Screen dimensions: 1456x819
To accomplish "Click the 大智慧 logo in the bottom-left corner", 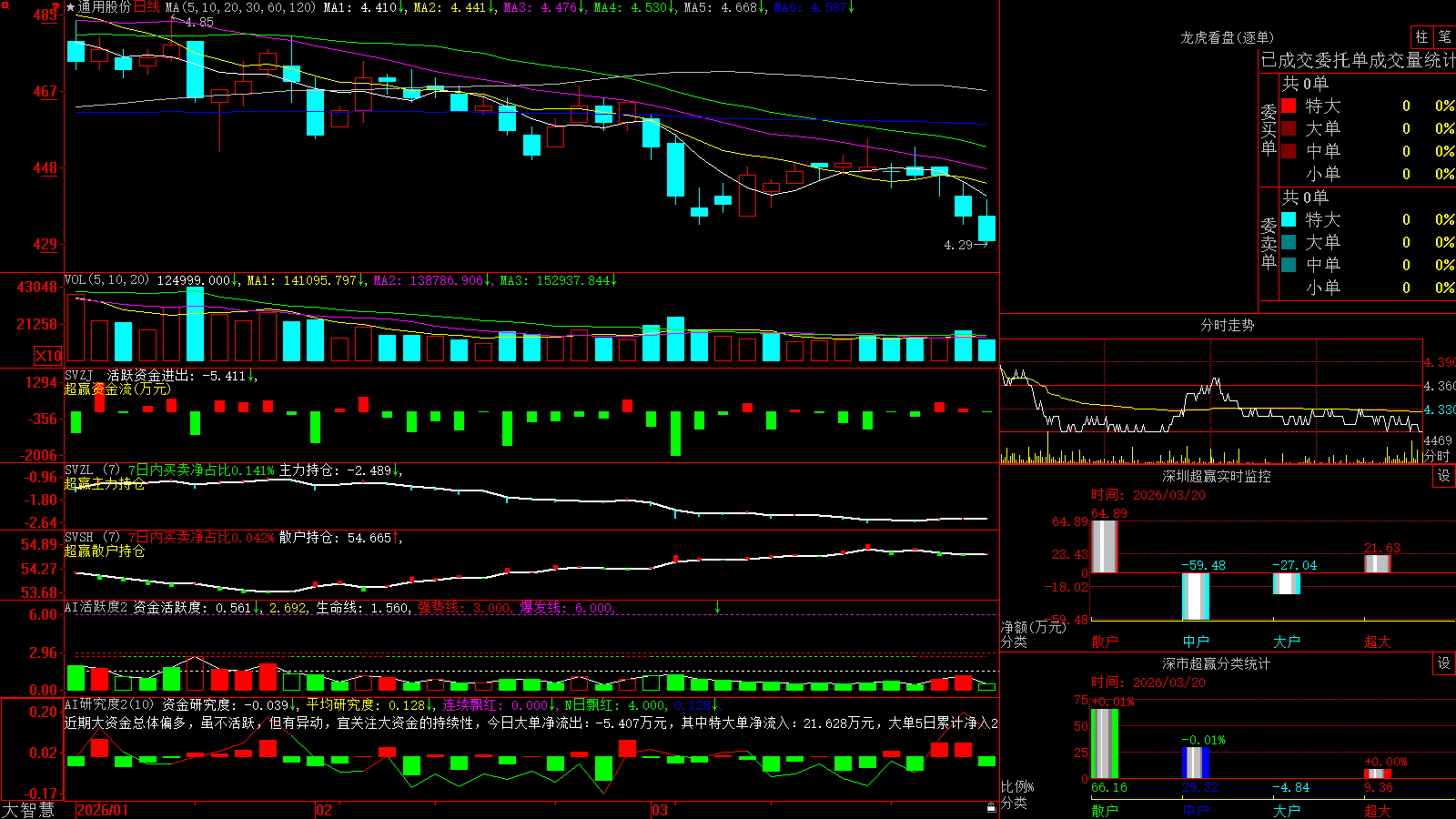I will (28, 810).
